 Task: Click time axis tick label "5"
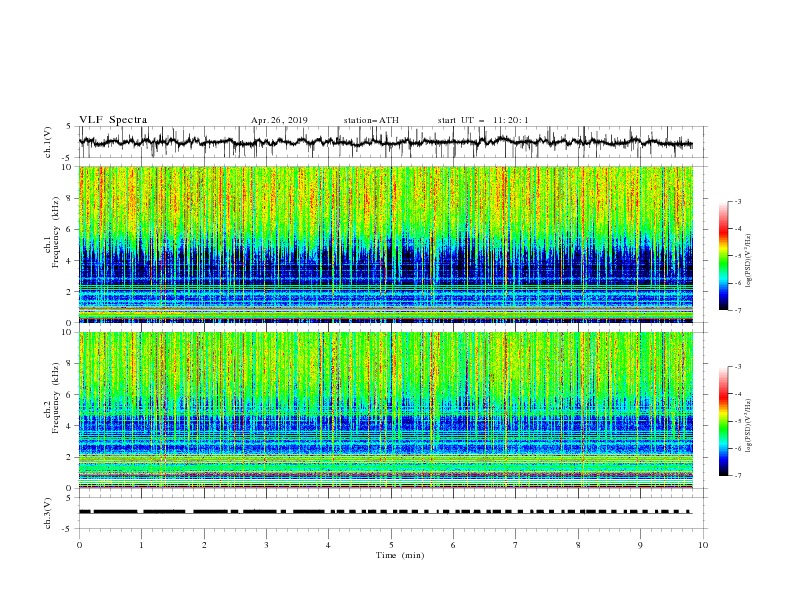tap(391, 545)
